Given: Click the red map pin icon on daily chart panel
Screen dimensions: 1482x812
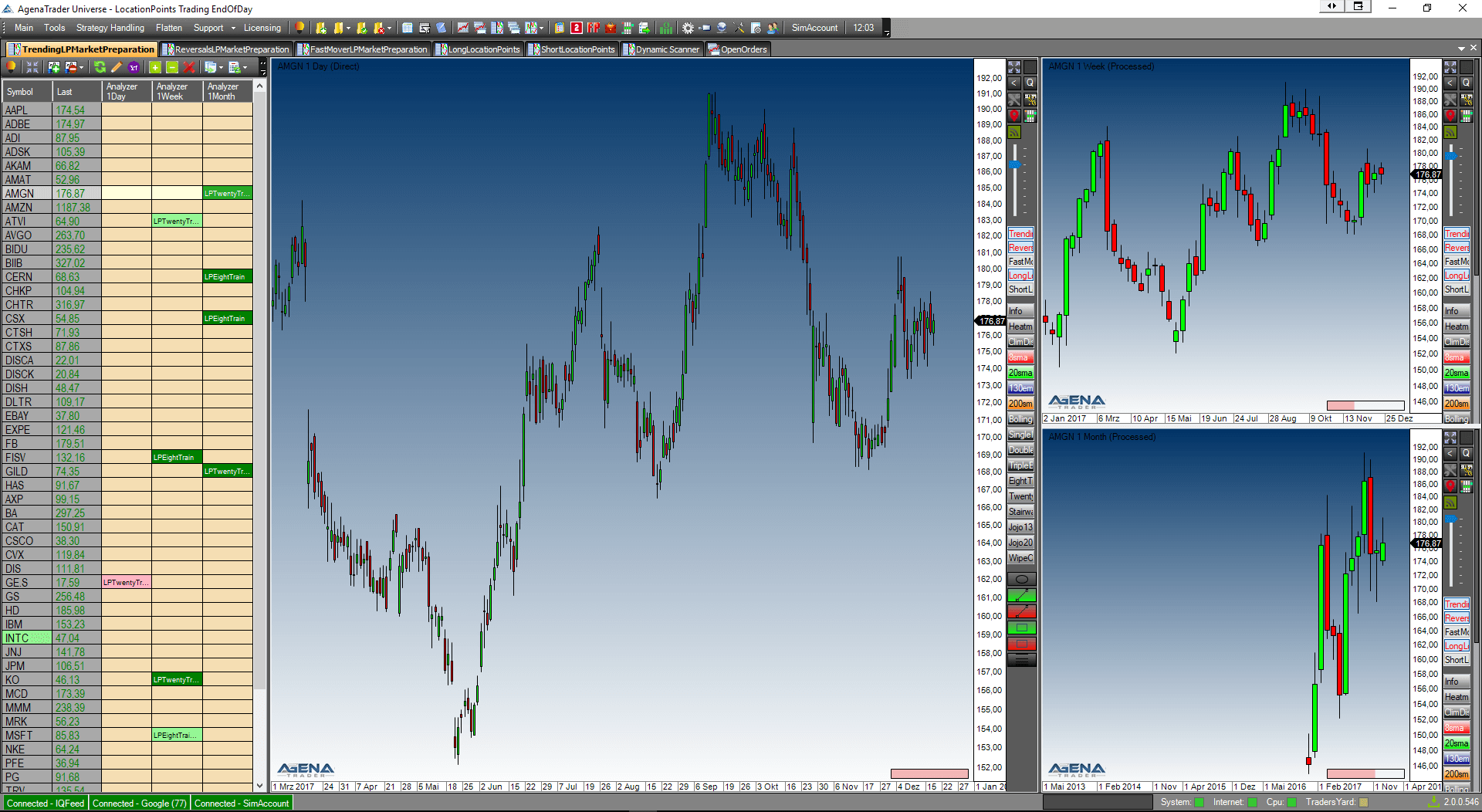Looking at the screenshot, I should coord(1014,116).
